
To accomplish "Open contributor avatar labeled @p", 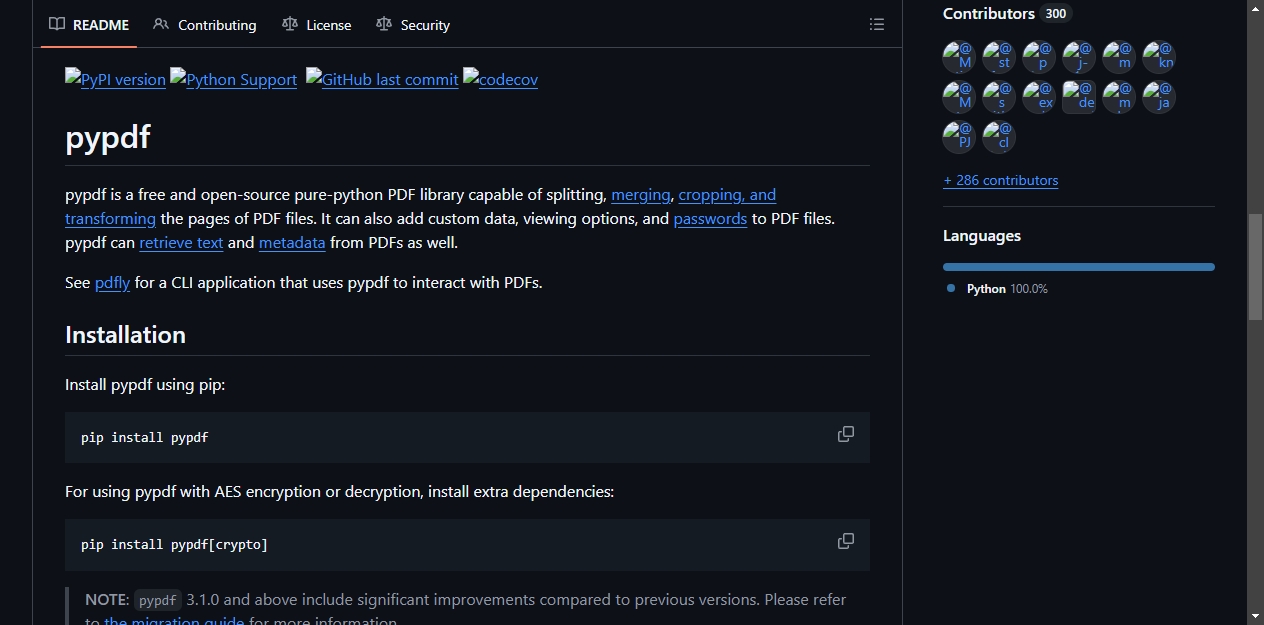I will [x=1039, y=57].
